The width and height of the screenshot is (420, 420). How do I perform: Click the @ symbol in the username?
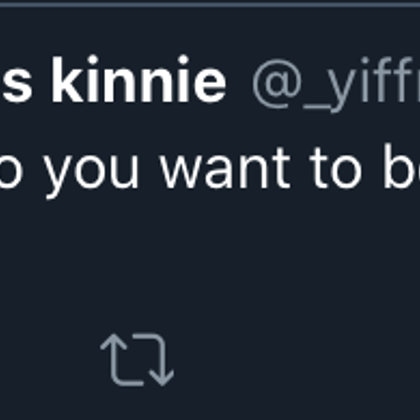(277, 84)
